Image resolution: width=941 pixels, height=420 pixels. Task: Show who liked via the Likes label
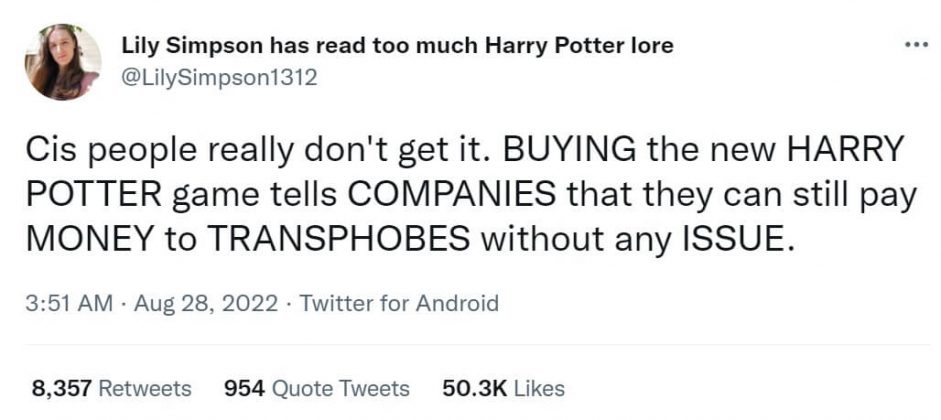tap(539, 389)
